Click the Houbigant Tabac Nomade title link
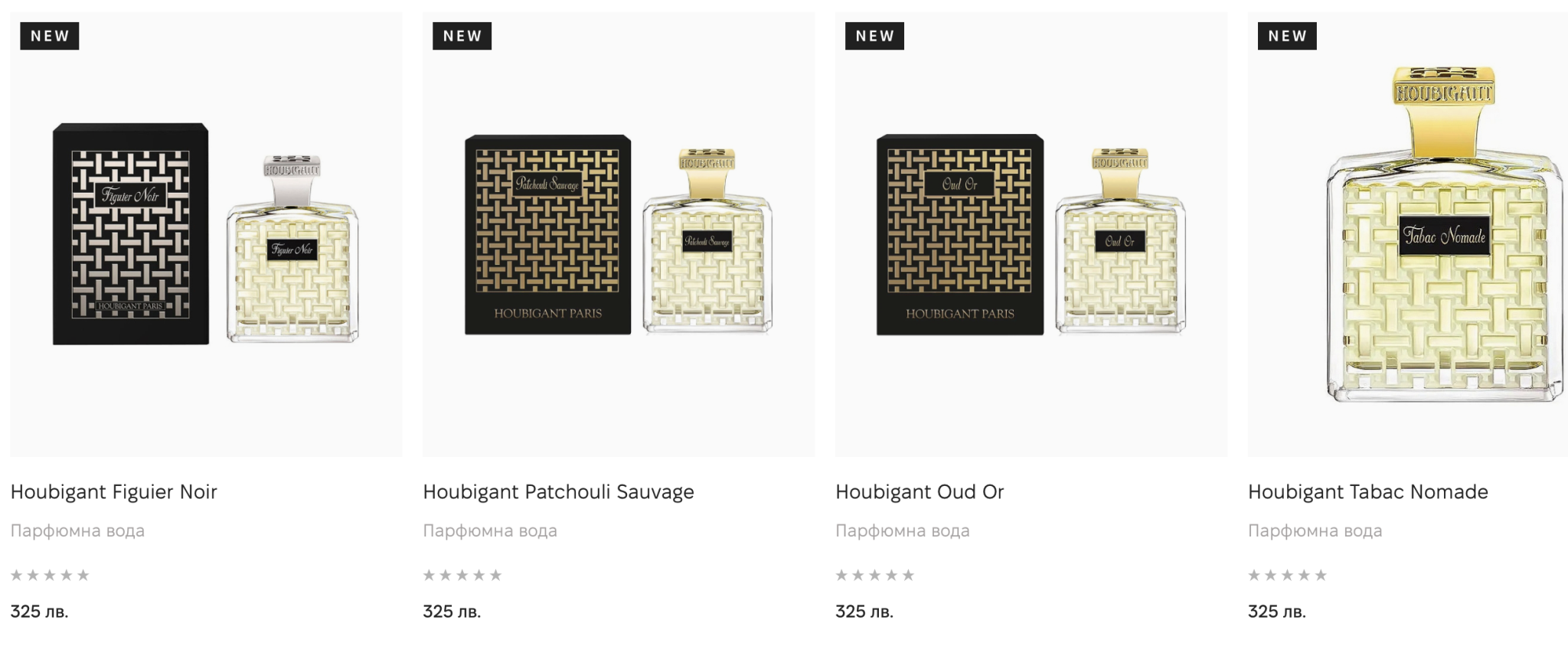 click(x=1367, y=491)
